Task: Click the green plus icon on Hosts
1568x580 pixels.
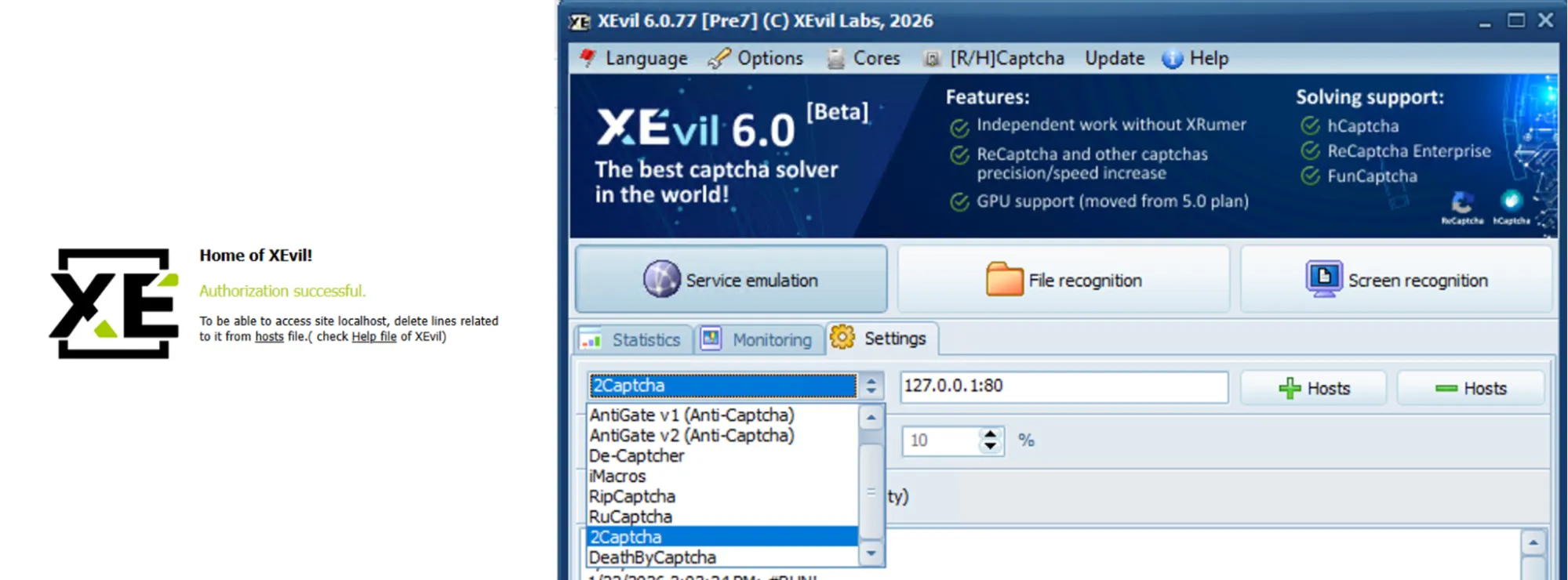Action: click(x=1290, y=389)
